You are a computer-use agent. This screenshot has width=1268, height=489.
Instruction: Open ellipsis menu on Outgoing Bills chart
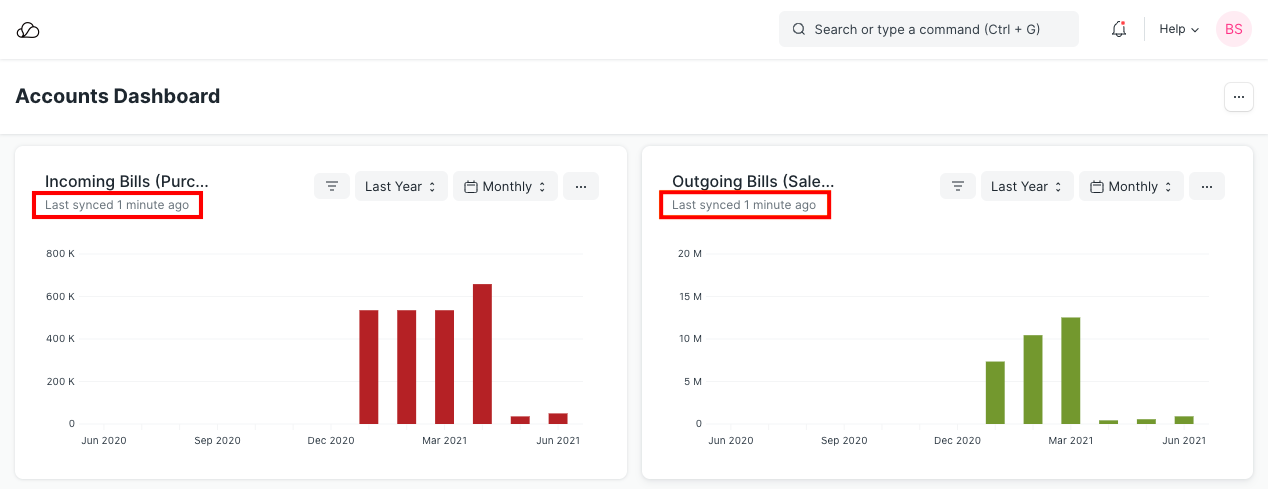(x=1206, y=186)
